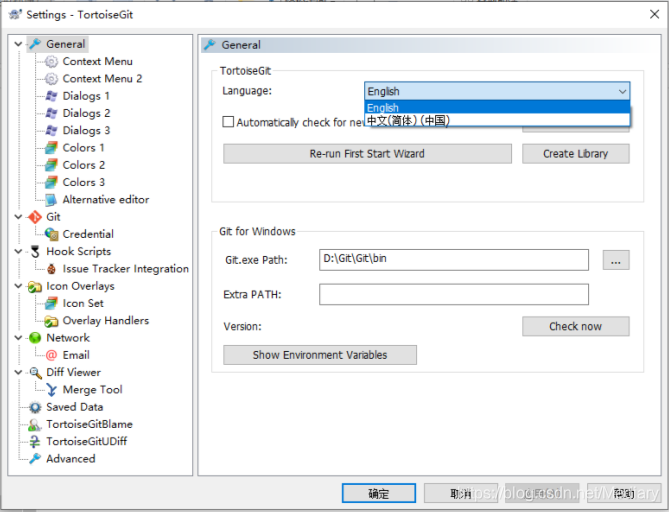Confirm settings with the 确定 button
The width and height of the screenshot is (669, 512).
point(379,494)
